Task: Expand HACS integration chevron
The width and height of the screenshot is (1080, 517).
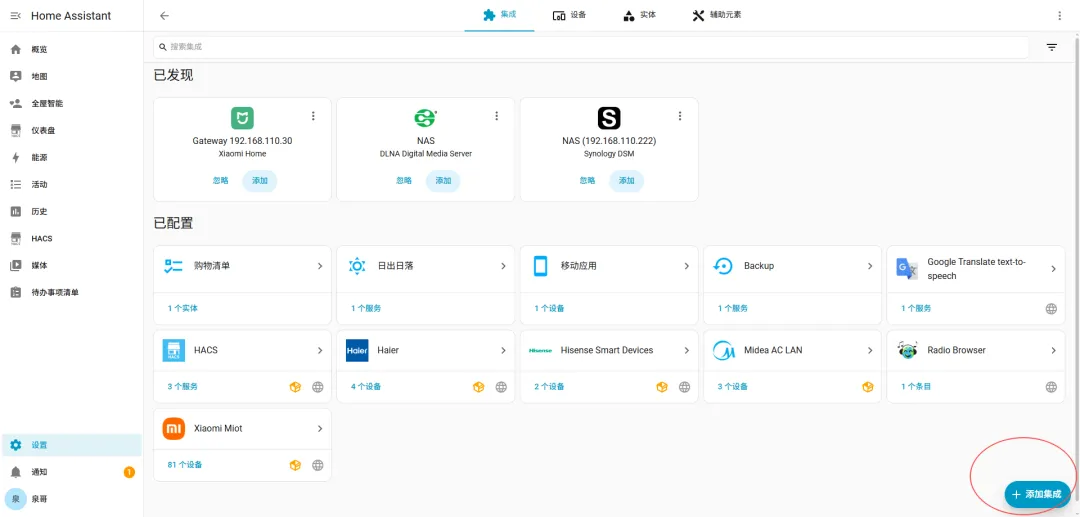Action: [x=320, y=350]
